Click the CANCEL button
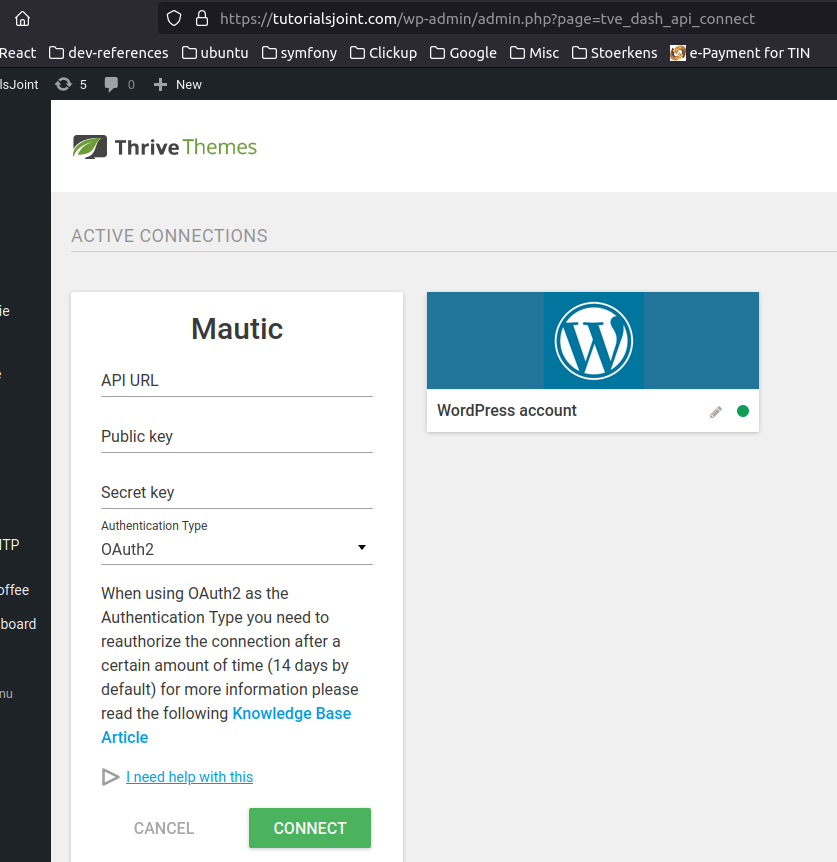 pyautogui.click(x=164, y=828)
